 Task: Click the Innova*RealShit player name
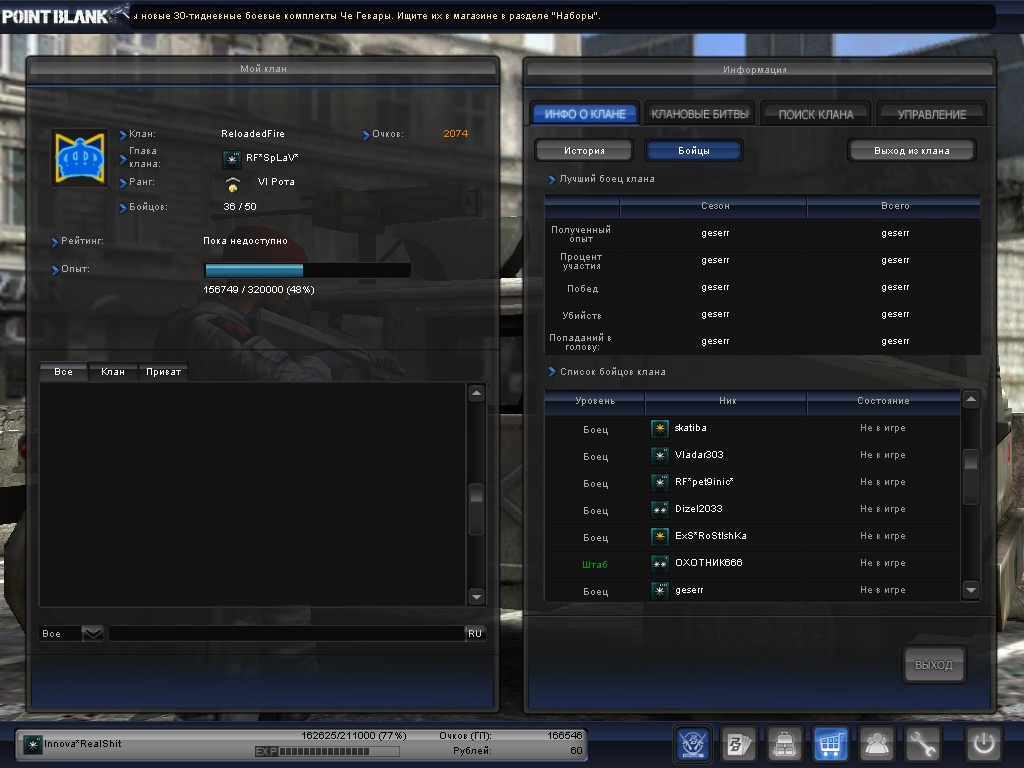pyautogui.click(x=82, y=744)
